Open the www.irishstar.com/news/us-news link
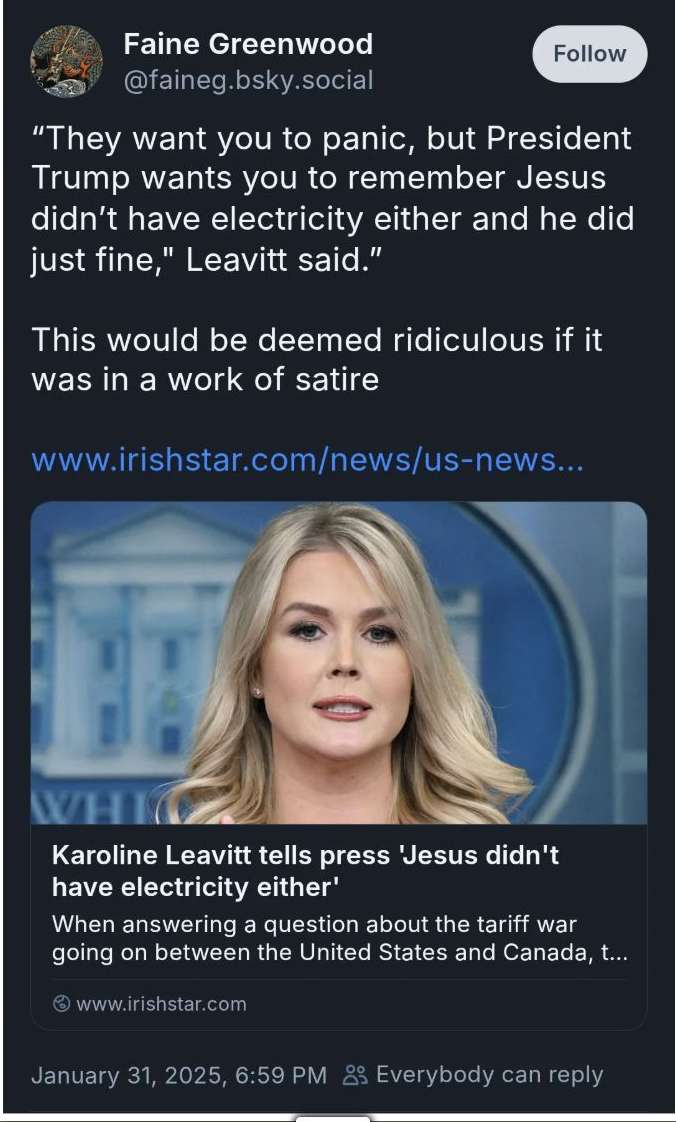This screenshot has height=1122, width=676. (308, 461)
